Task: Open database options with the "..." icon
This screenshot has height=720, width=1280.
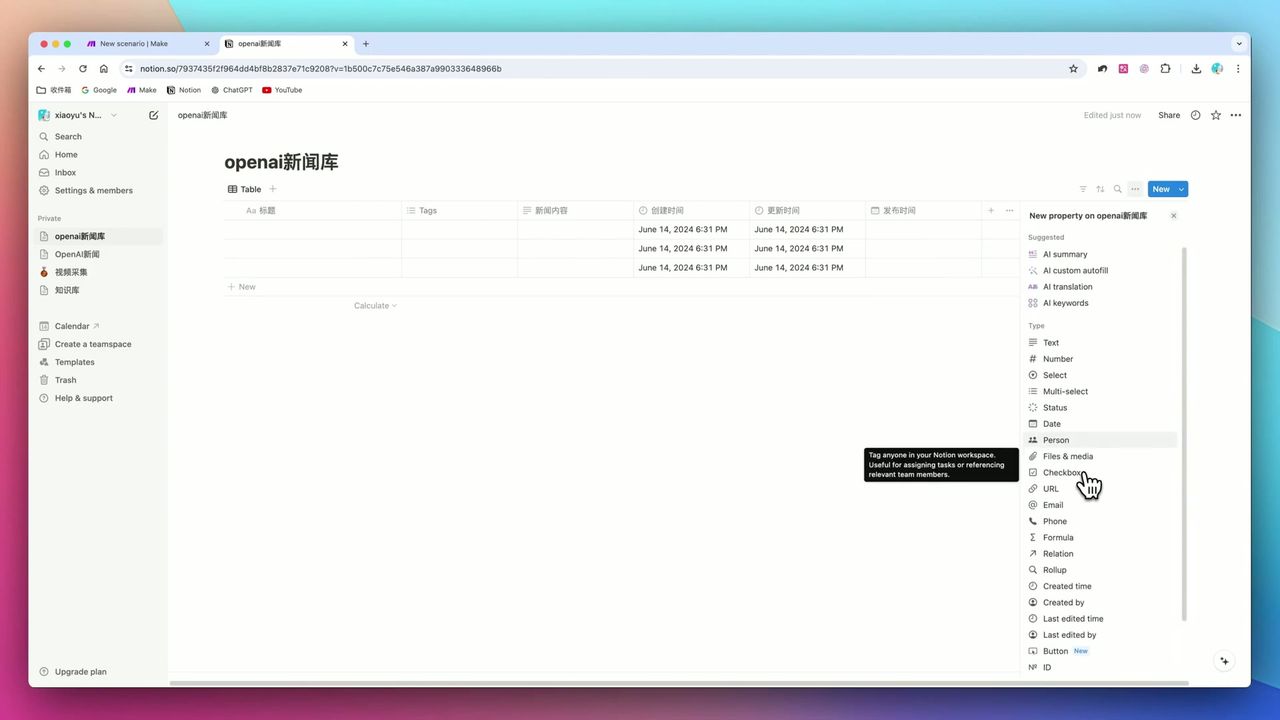Action: click(1134, 189)
